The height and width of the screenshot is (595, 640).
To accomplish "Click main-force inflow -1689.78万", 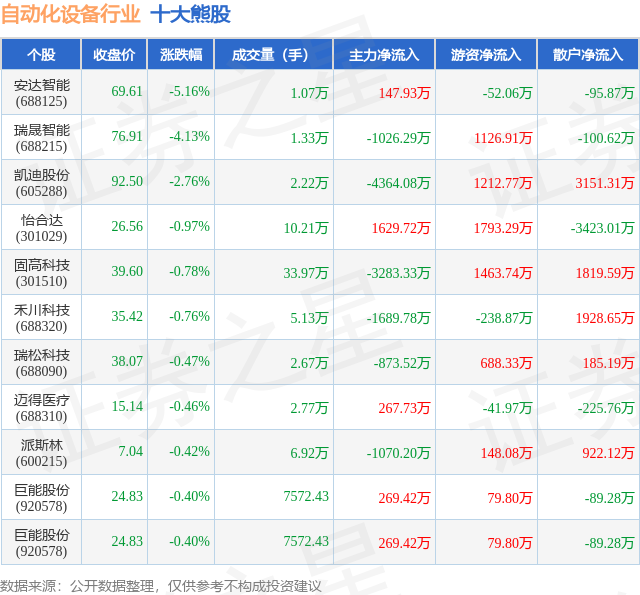I will tap(398, 317).
